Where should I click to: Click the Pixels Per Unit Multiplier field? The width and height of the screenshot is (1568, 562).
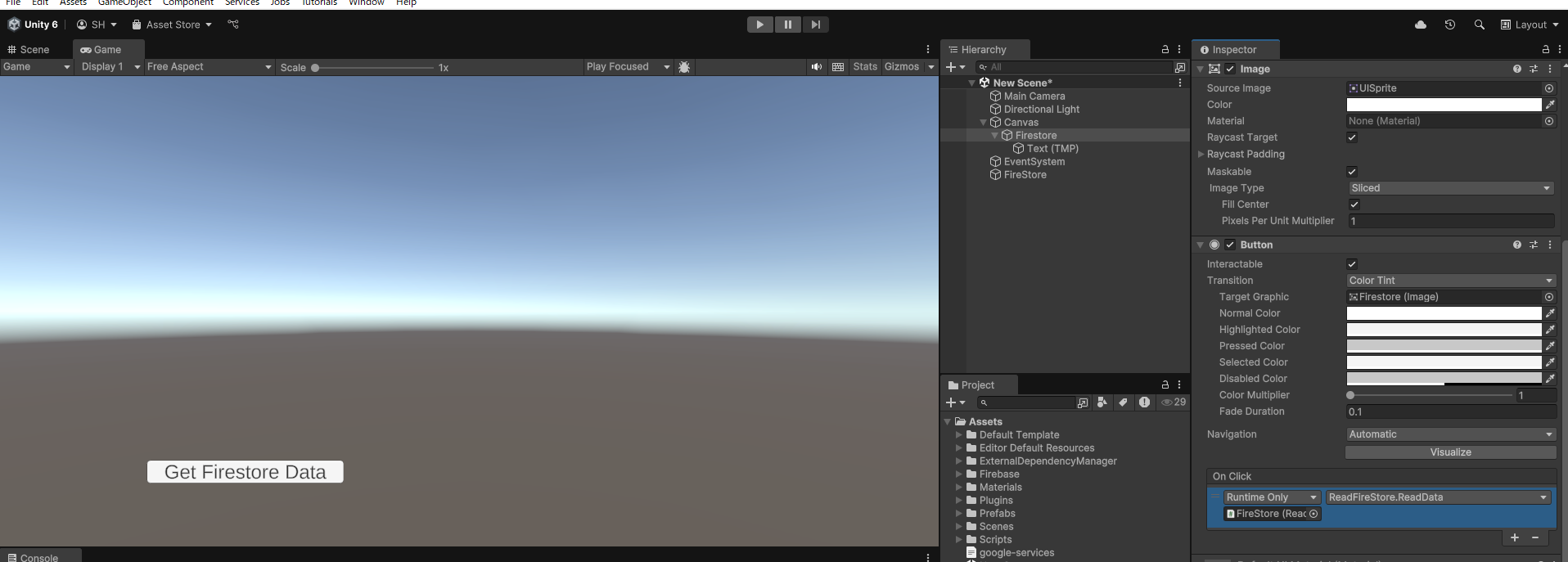coord(1451,221)
